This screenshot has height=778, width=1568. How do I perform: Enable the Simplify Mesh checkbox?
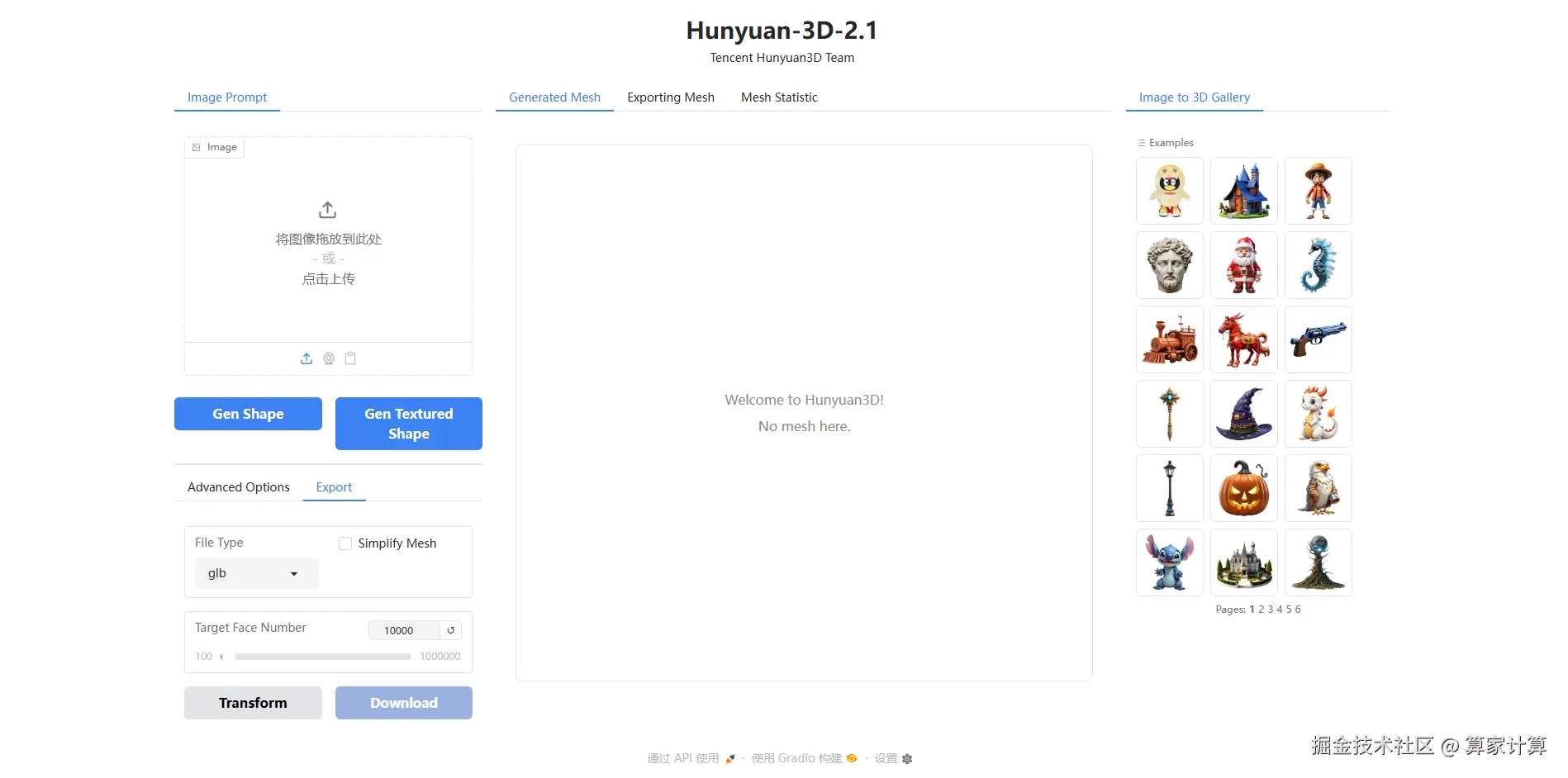click(x=345, y=543)
